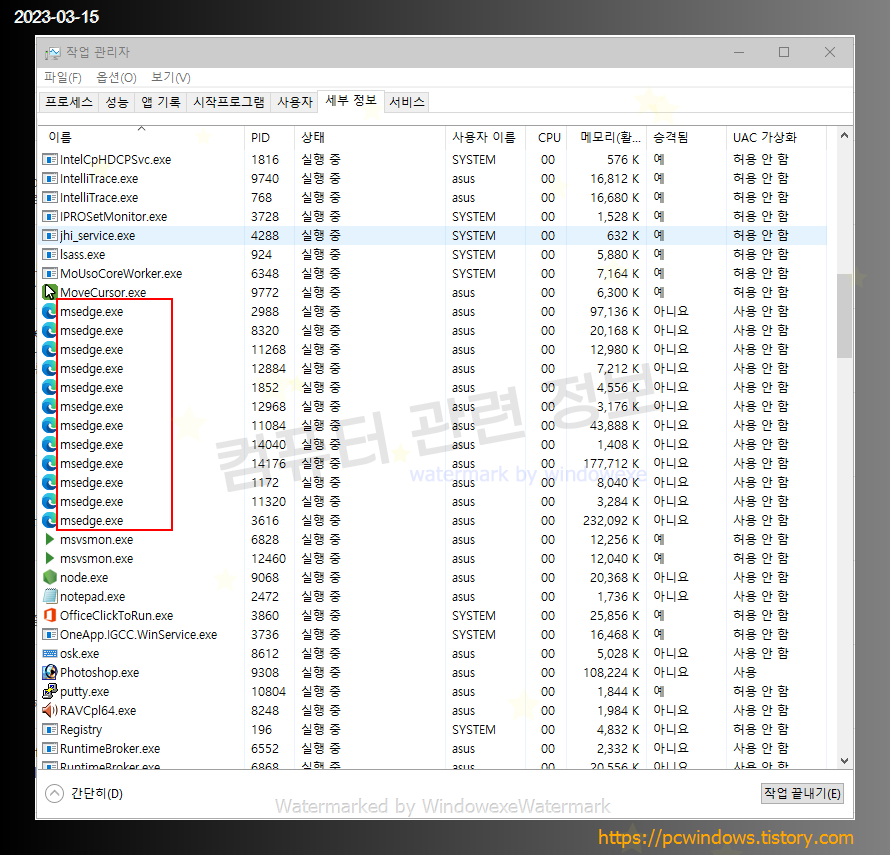Collapse view with 간단히(D) chevron

54,794
